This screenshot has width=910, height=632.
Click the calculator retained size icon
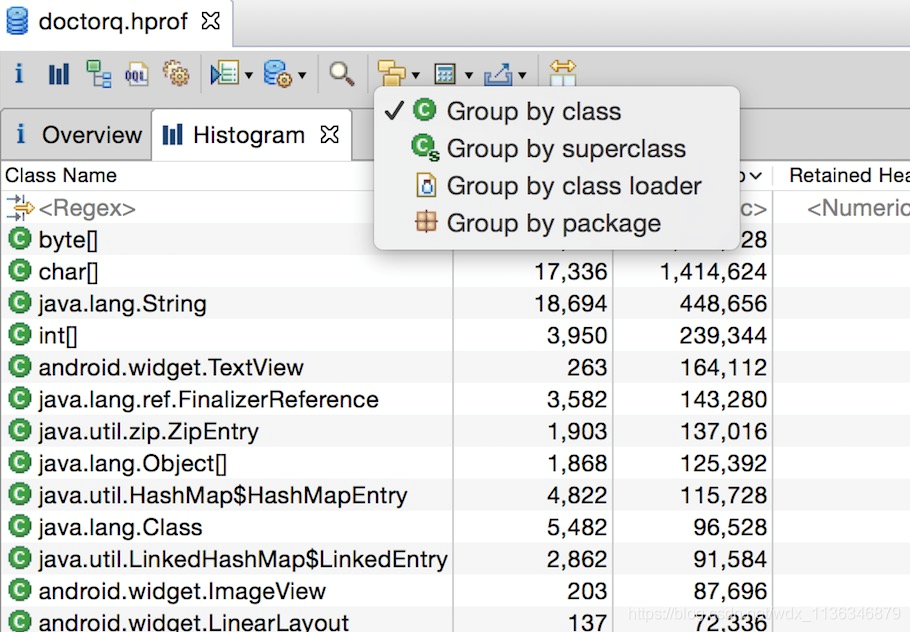(x=445, y=73)
